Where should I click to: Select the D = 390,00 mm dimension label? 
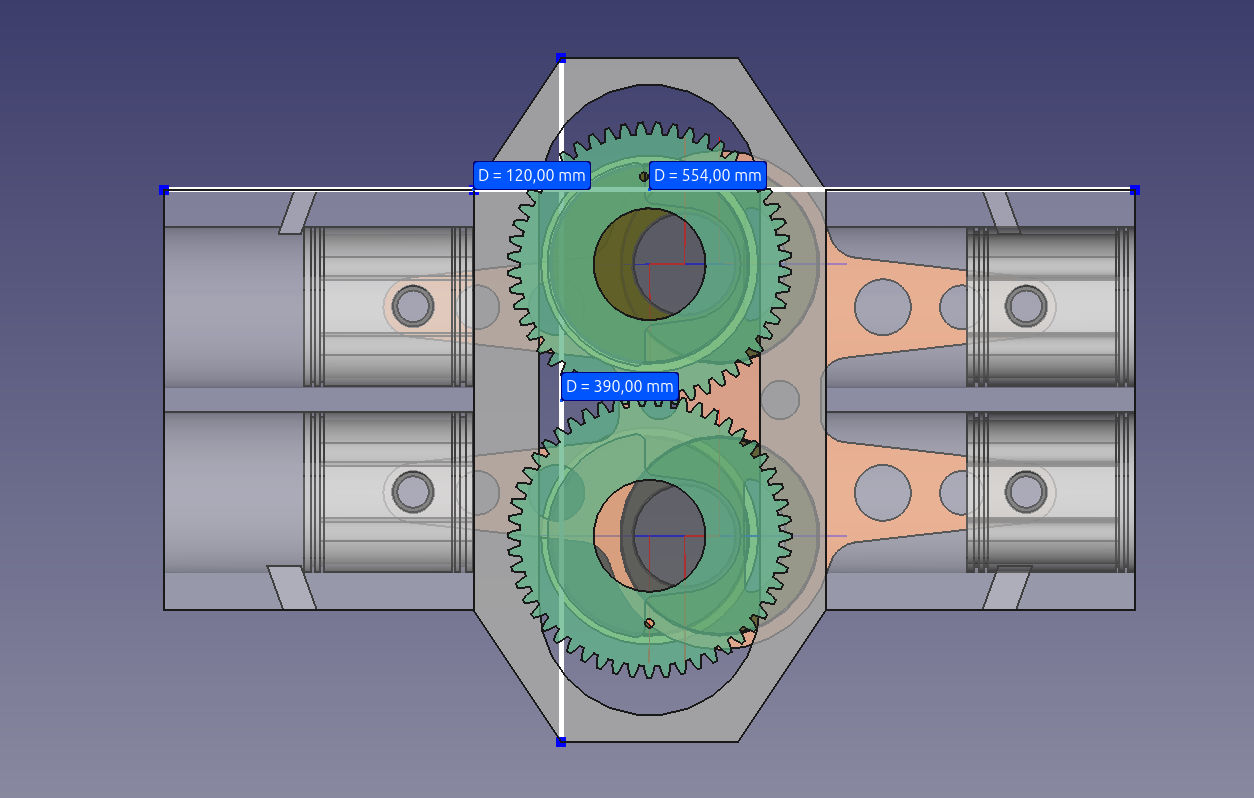pos(620,386)
